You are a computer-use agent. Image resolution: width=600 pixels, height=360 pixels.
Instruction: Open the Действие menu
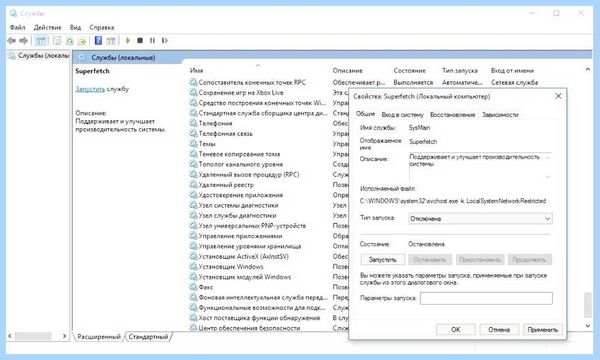pyautogui.click(x=47, y=28)
